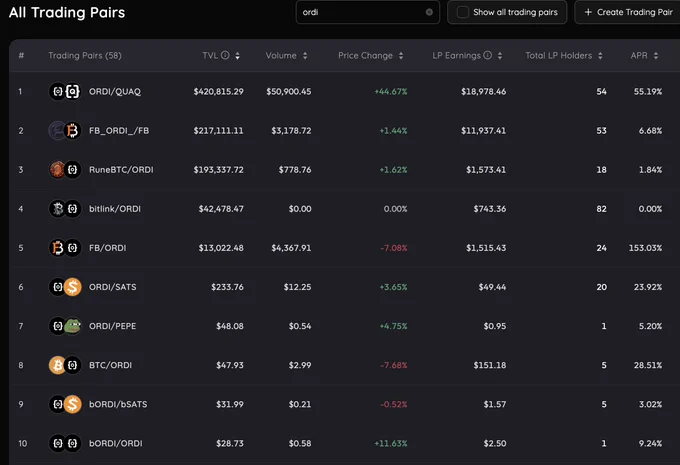Sort table by Volume arrows
The width and height of the screenshot is (680, 465).
click(305, 56)
